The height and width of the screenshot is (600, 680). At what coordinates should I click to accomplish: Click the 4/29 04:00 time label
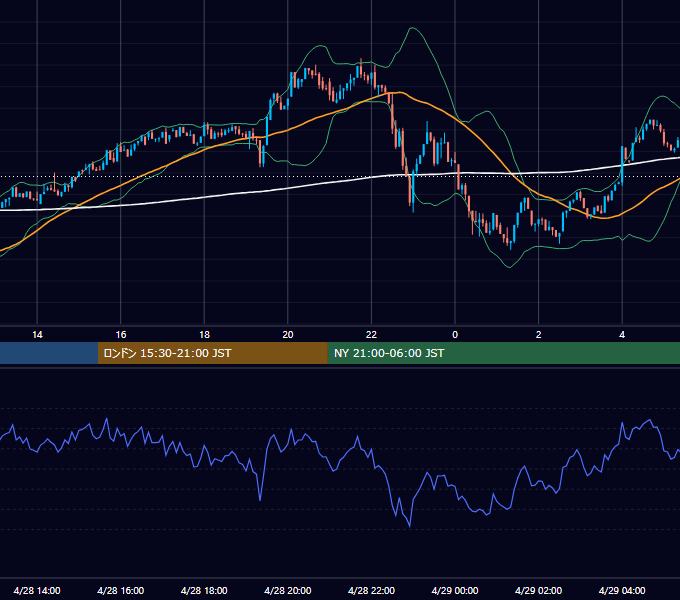(x=622, y=590)
